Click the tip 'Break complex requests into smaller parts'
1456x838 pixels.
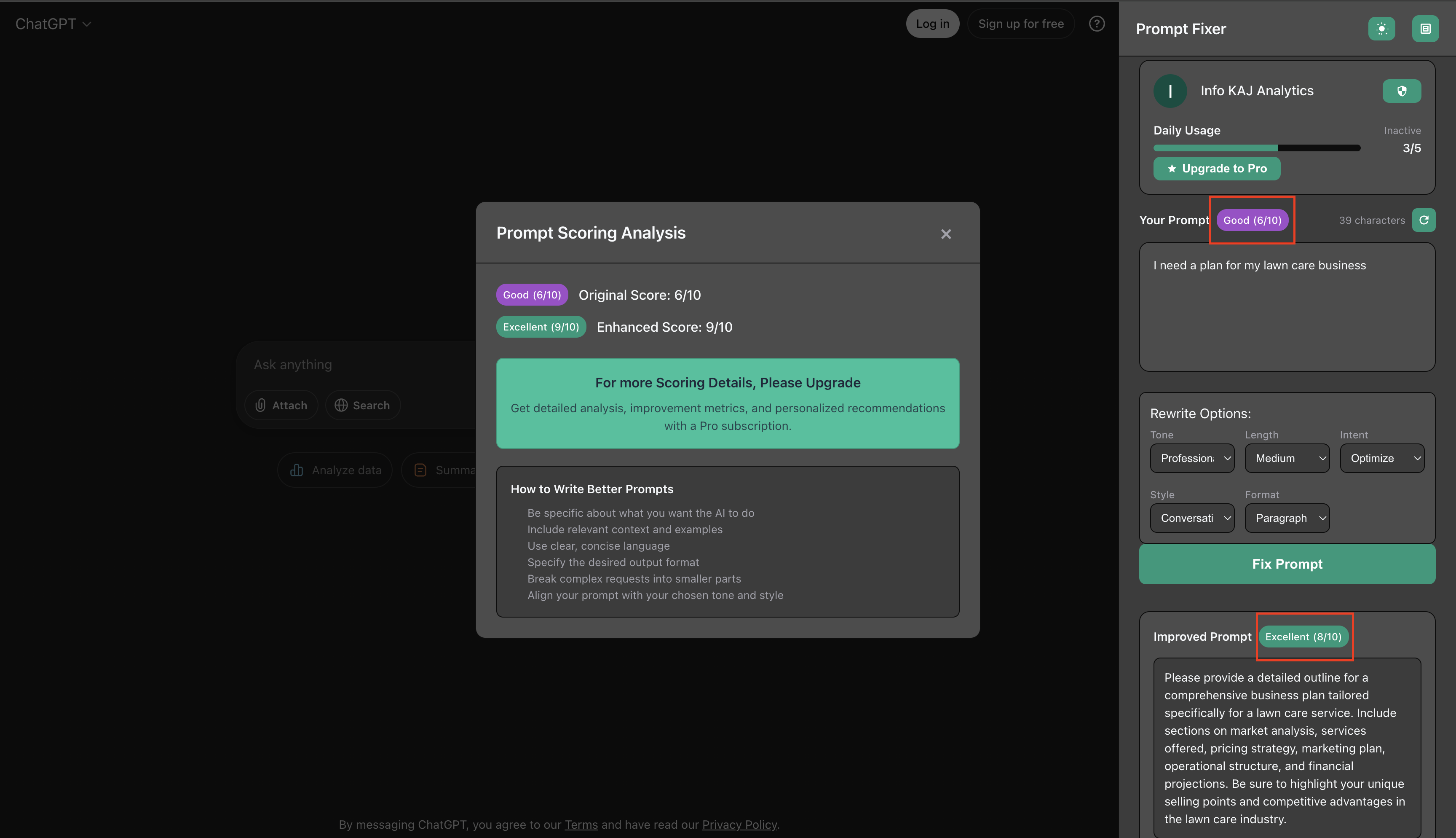[634, 578]
